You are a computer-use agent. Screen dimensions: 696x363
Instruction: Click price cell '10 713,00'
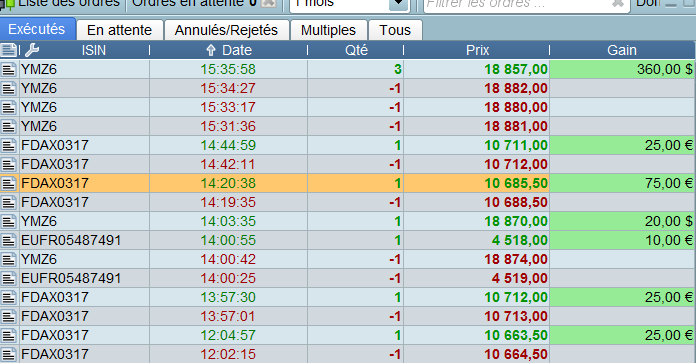pos(477,316)
